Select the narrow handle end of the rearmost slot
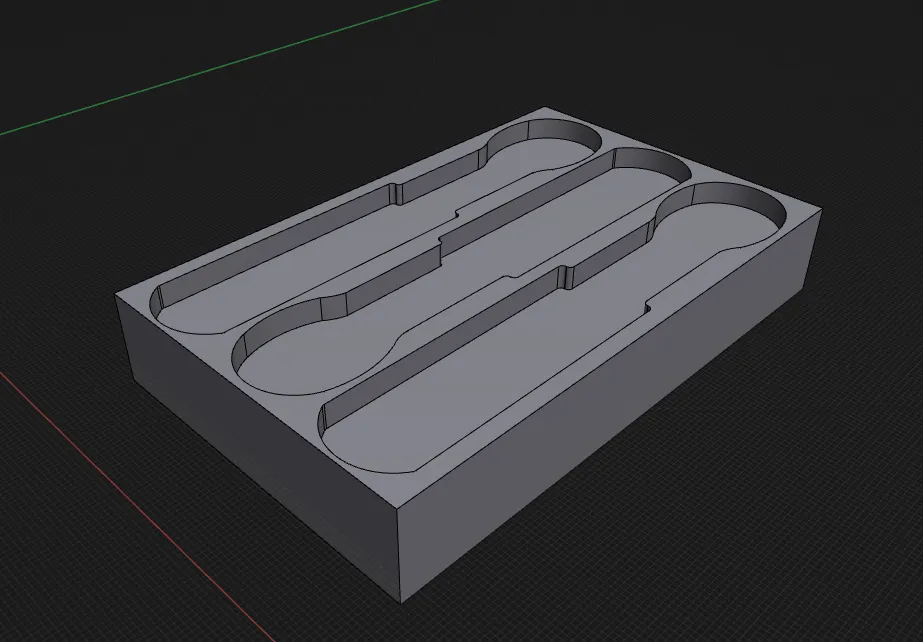Image resolution: width=923 pixels, height=642 pixels. pyautogui.click(x=200, y=305)
